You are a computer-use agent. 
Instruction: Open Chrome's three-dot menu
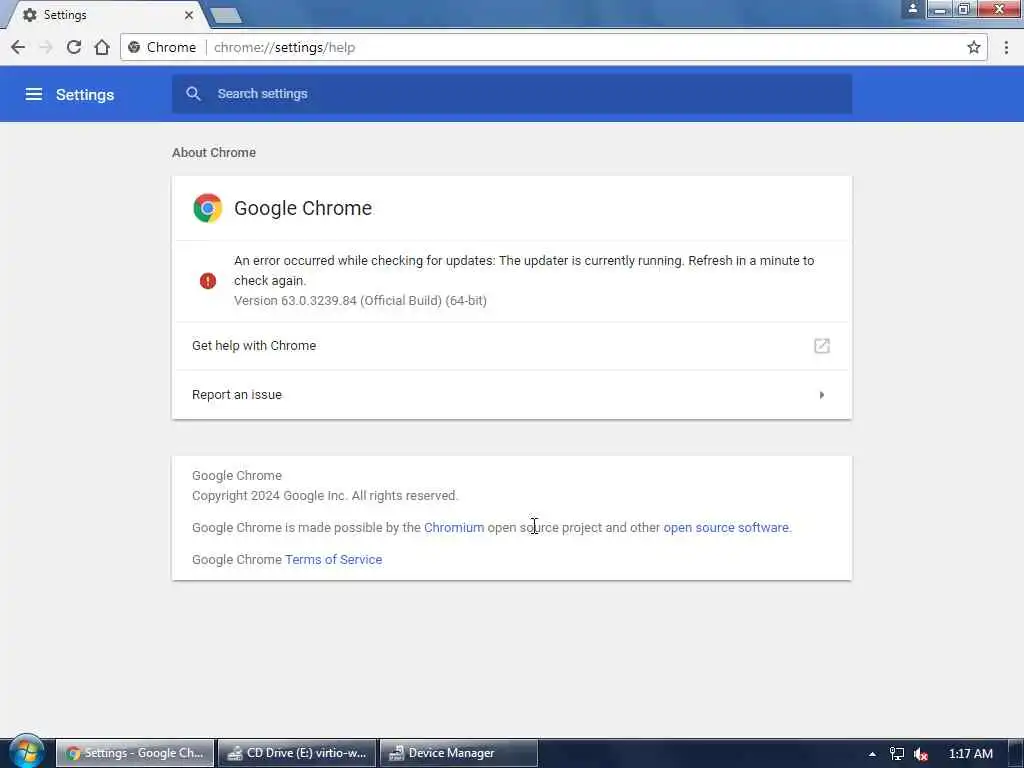(1006, 47)
